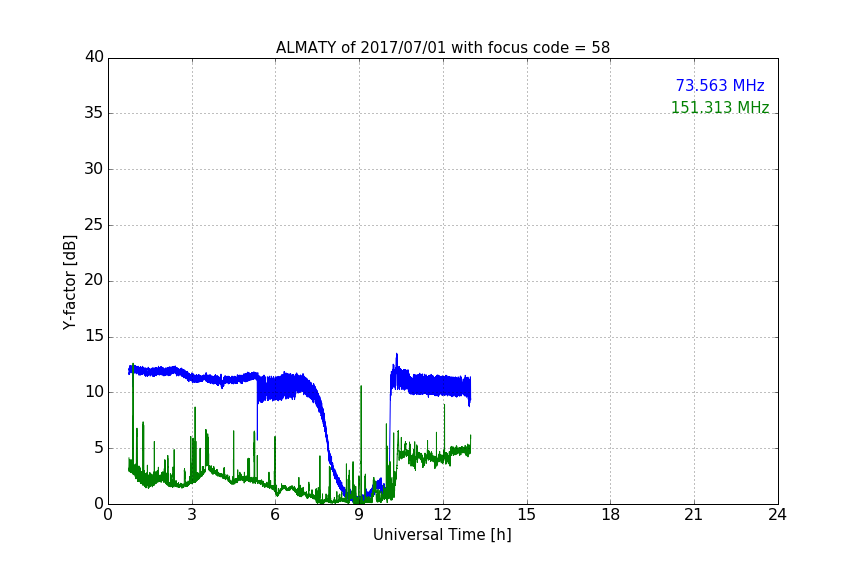This screenshot has height=576, width=864.
Task: Click x-axis tick label 9
Action: click(359, 515)
